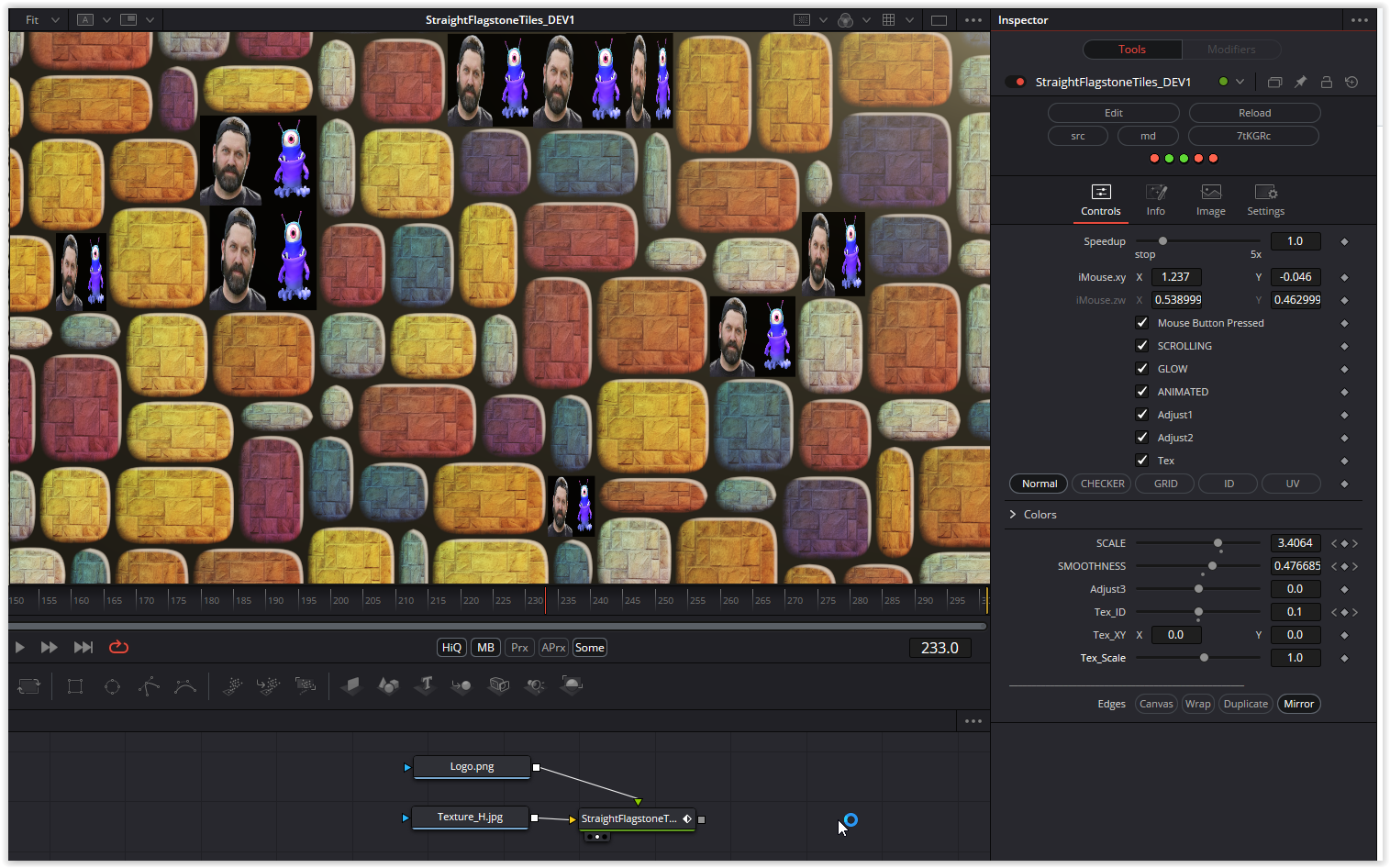Viewport: 1390px width, 868px height.
Task: Uncheck the Tex checkbox
Action: (x=1142, y=461)
